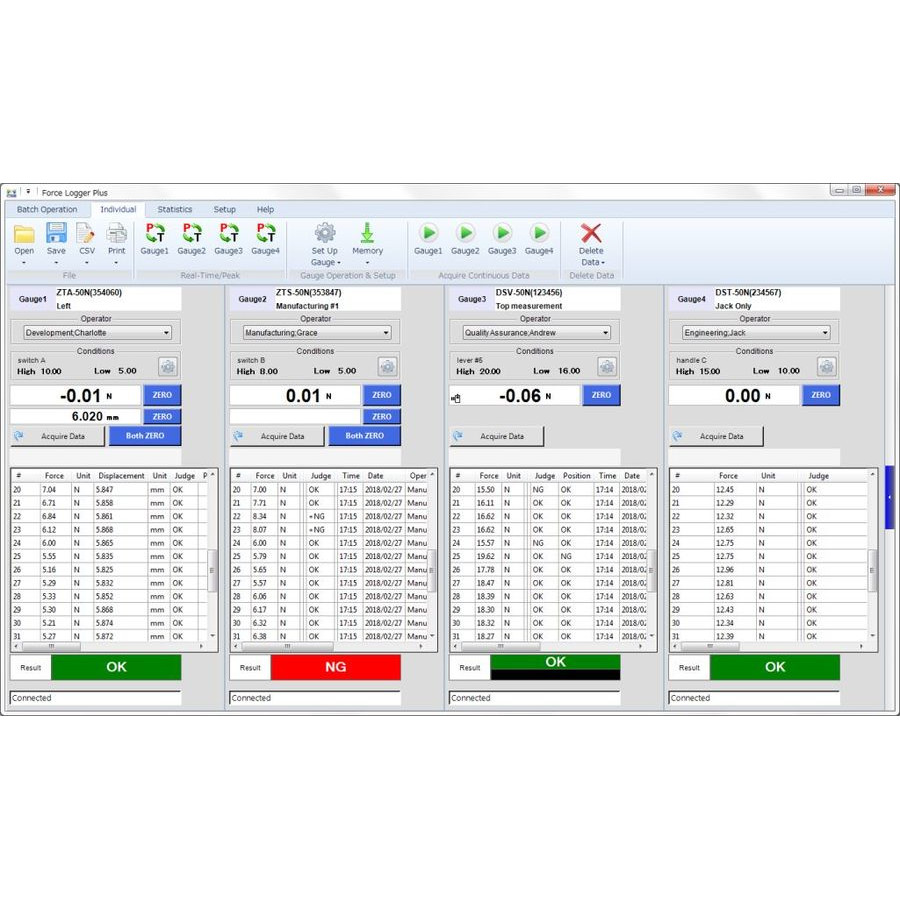Viewport: 900px width, 900px height.
Task: Click the Memory download icon
Action: [367, 234]
